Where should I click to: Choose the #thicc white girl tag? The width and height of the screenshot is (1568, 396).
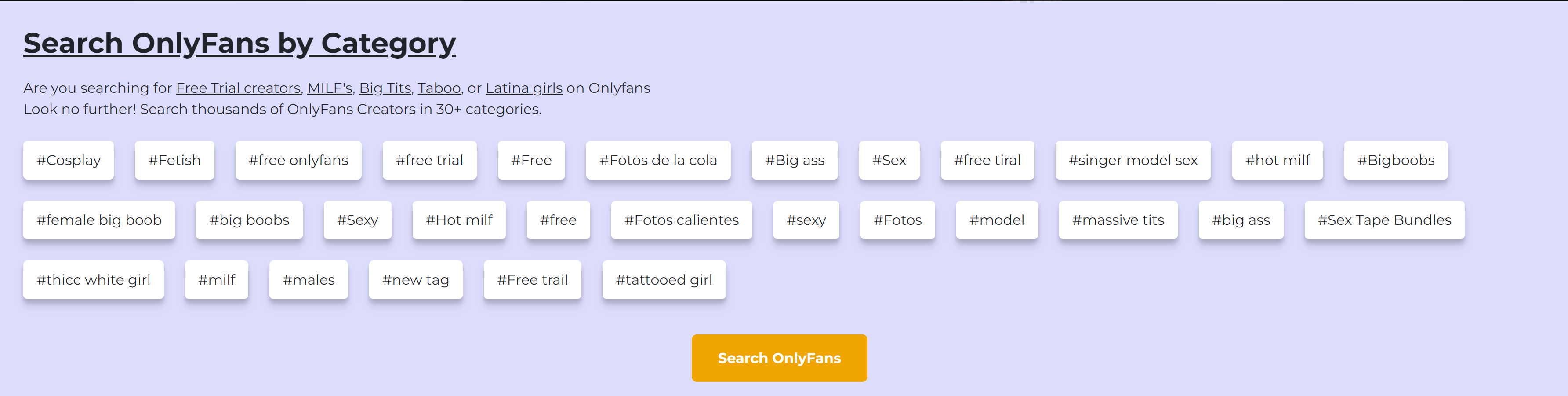tap(93, 280)
